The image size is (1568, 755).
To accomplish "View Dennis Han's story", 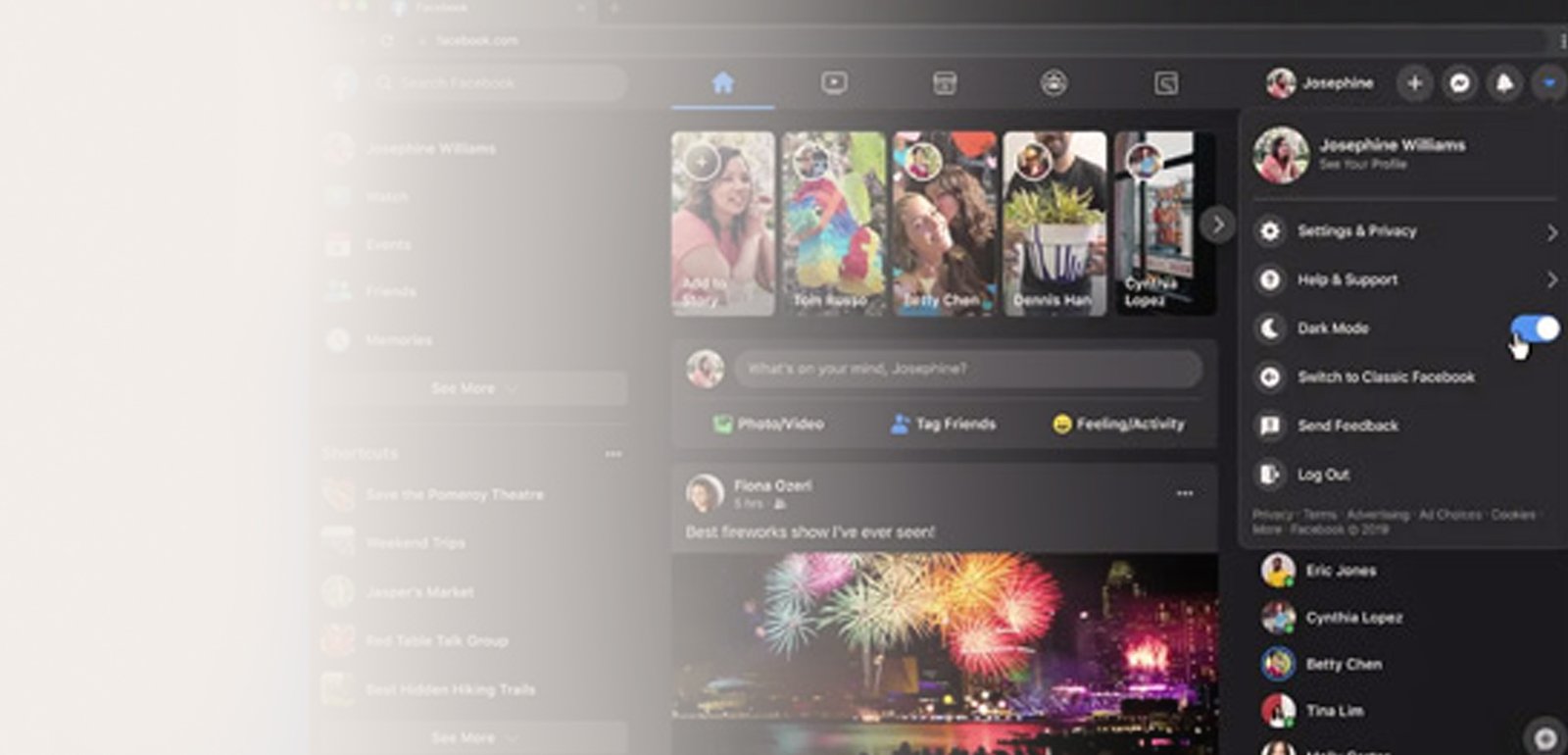I will (x=1055, y=224).
